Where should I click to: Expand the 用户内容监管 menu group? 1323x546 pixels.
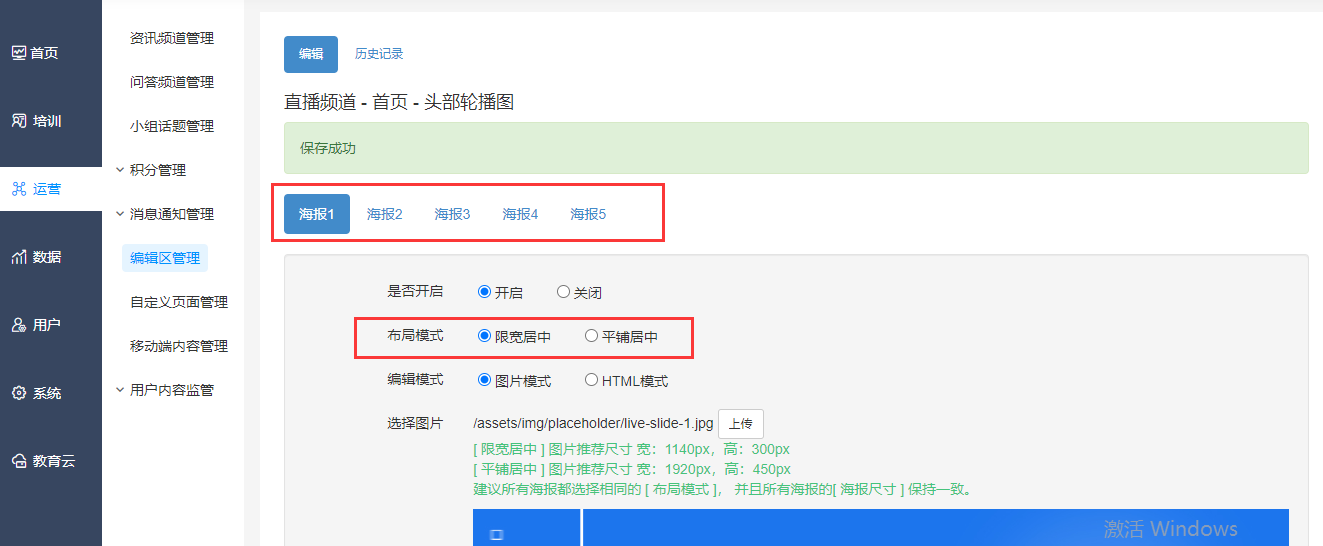pyautogui.click(x=165, y=390)
